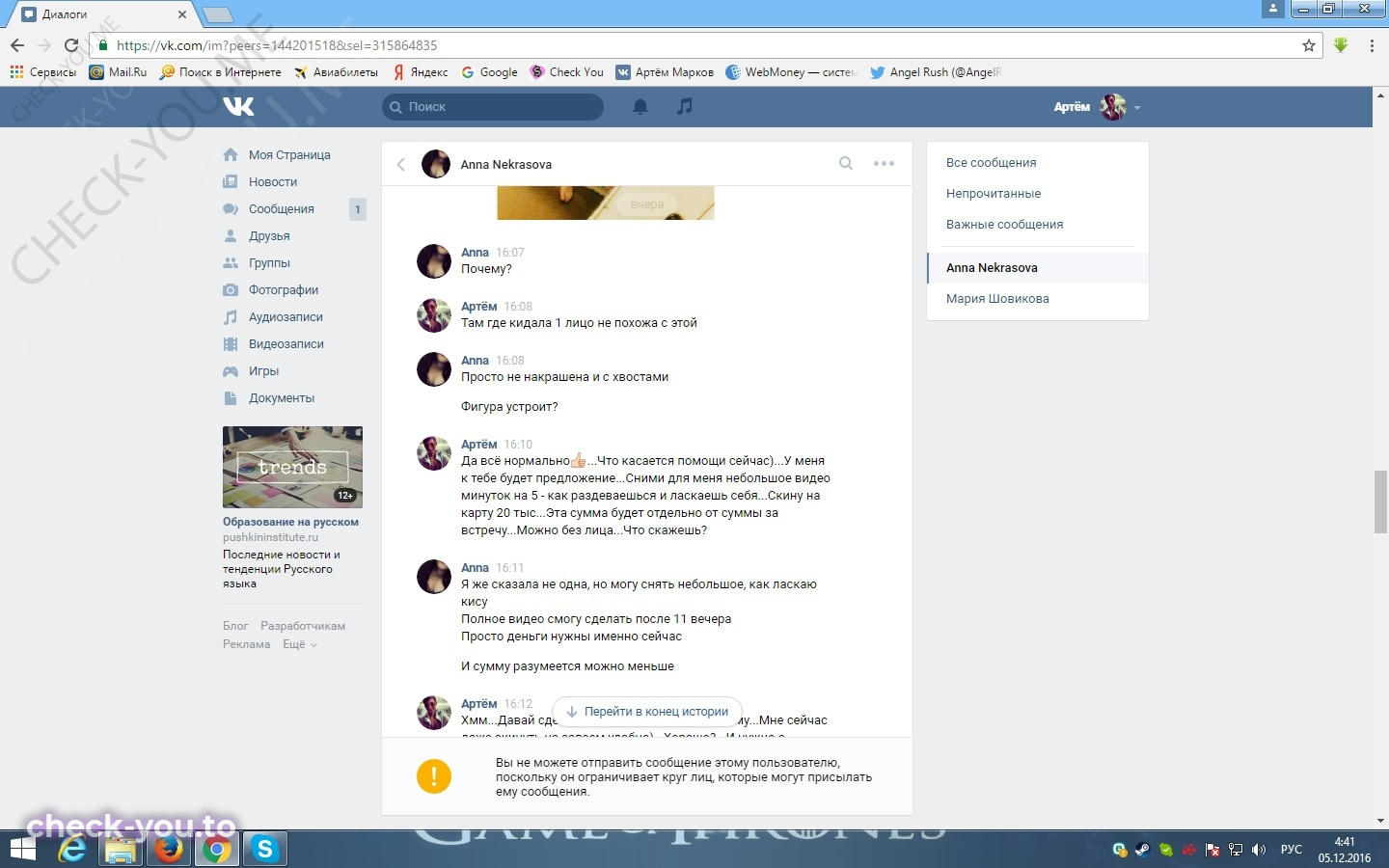1389x868 pixels.
Task: Expand the Ещё footer dropdown
Action: (300, 644)
